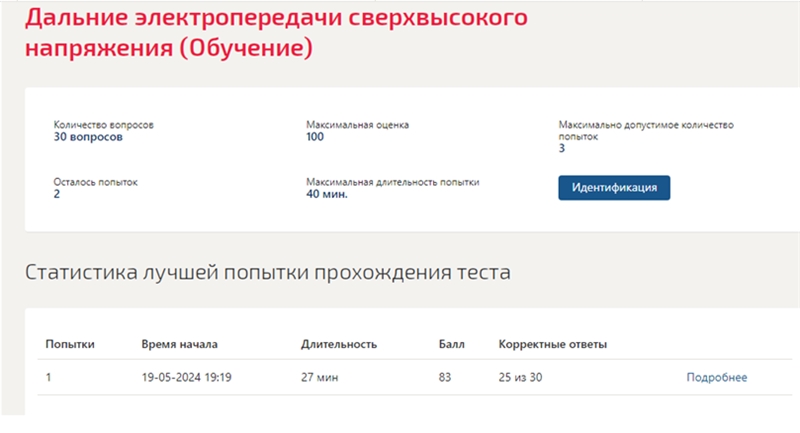Click the Максимальная оценка label

pos(357,125)
